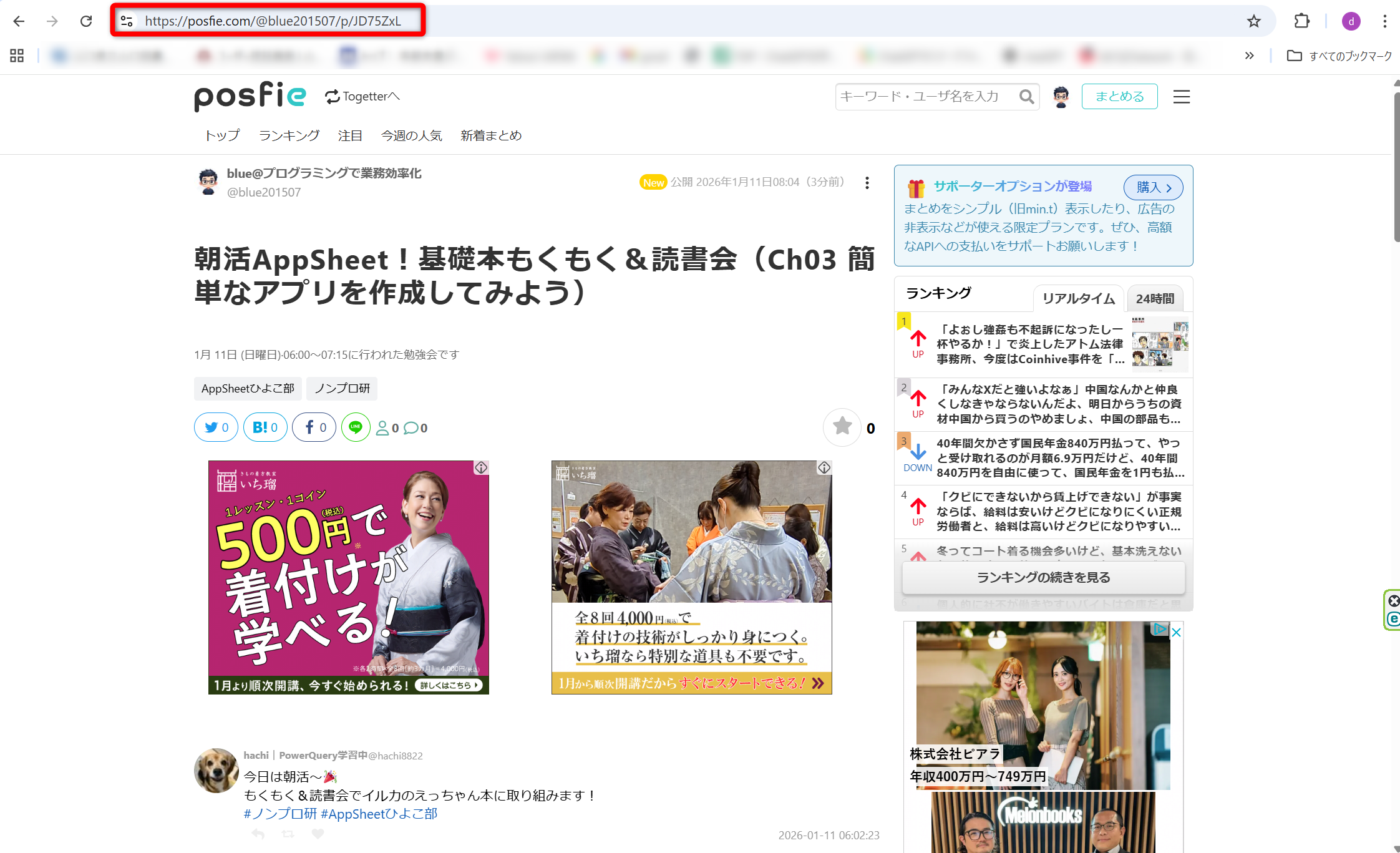Open the hamburger menu icon

1181,97
